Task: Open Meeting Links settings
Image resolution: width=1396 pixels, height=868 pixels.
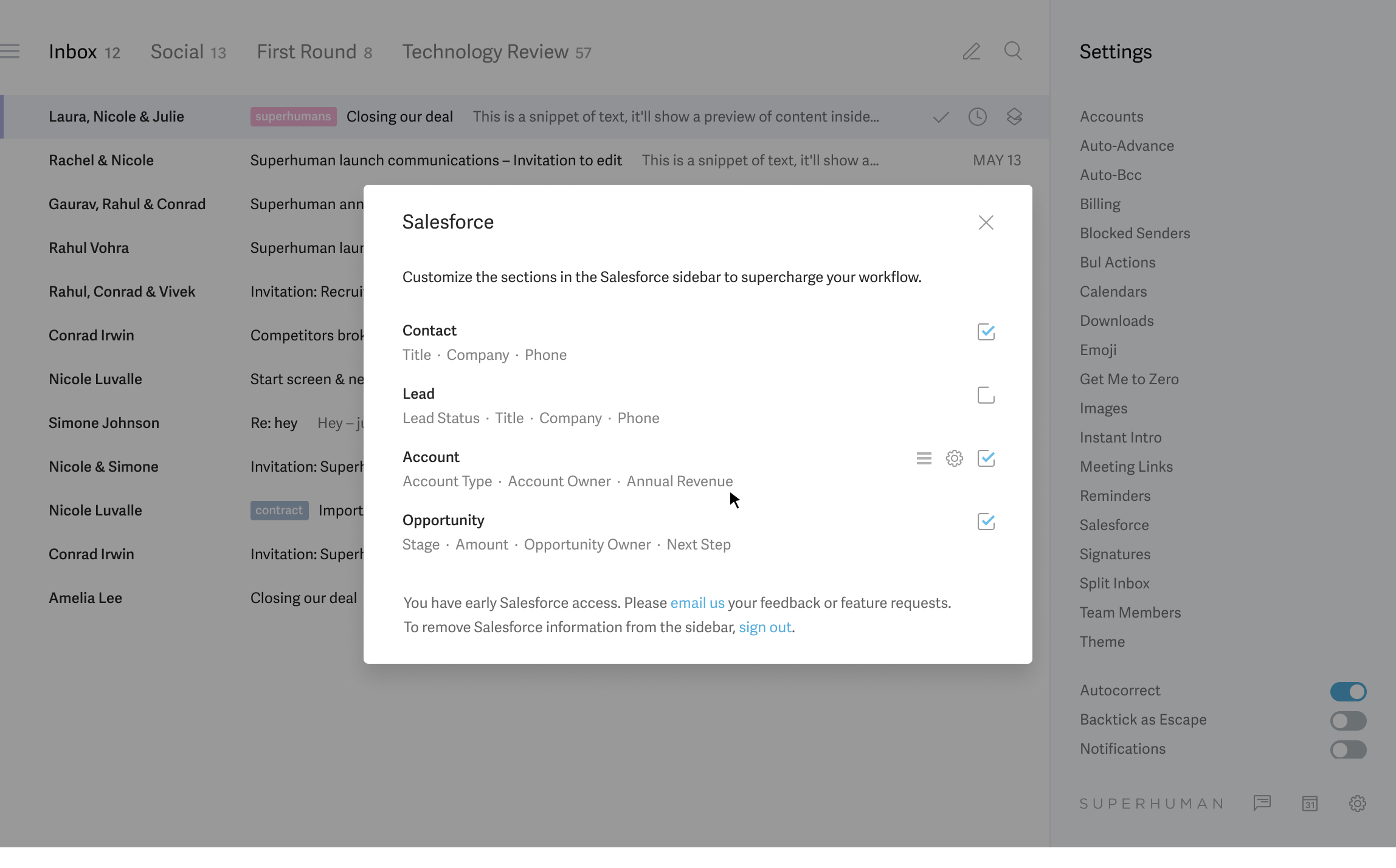Action: (1126, 467)
